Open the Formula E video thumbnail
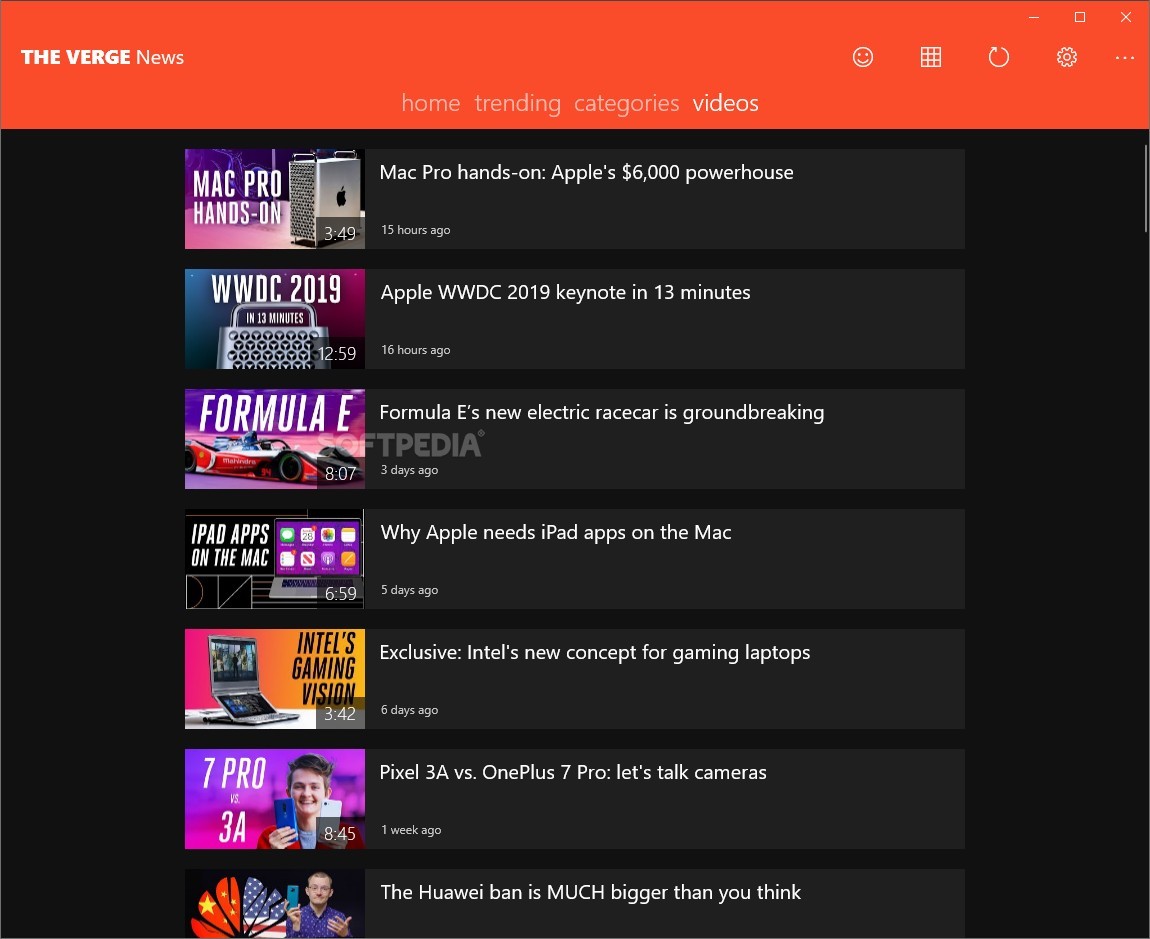Viewport: 1150px width, 939px height. click(274, 439)
